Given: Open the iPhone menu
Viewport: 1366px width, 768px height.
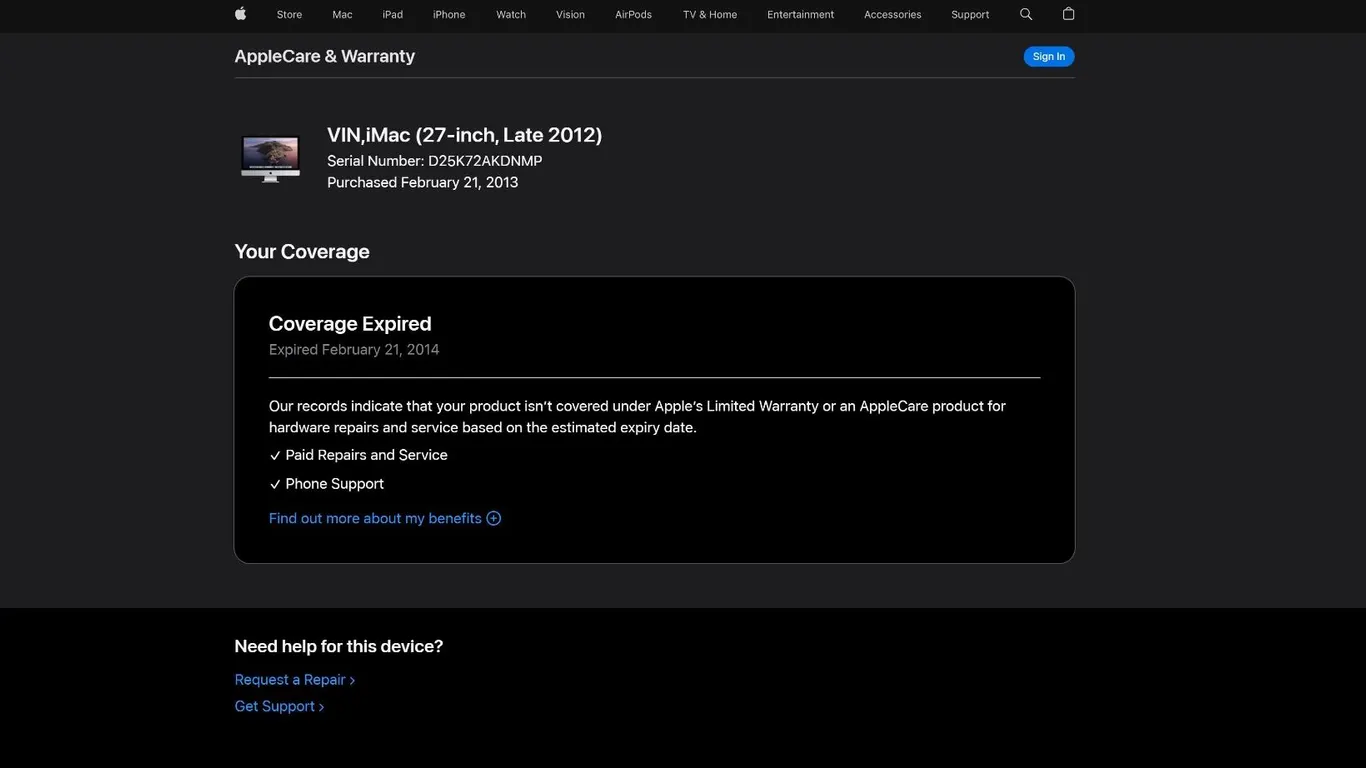Looking at the screenshot, I should [449, 15].
